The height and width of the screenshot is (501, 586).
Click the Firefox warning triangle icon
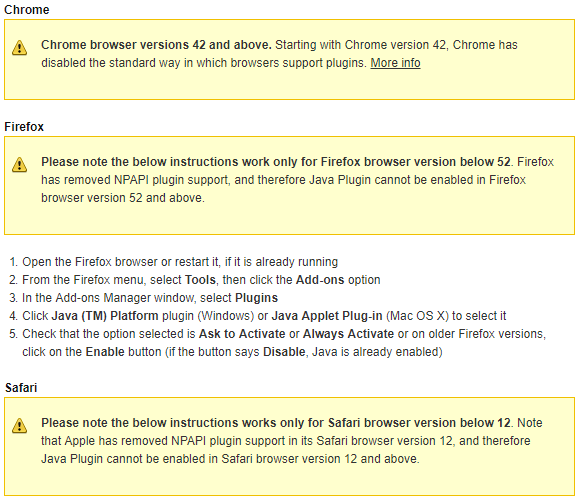(x=19, y=165)
